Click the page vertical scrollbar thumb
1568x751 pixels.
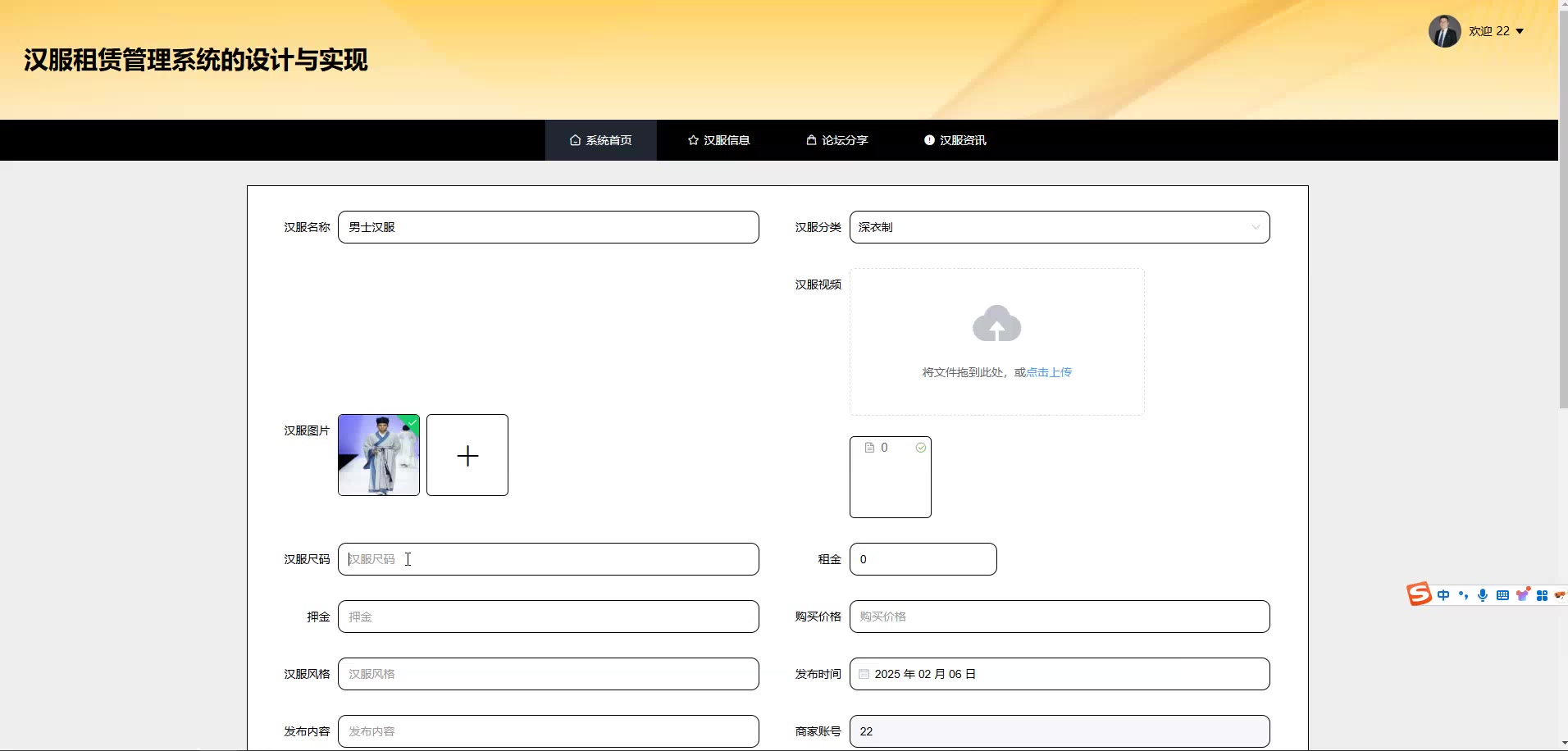[x=1563, y=205]
